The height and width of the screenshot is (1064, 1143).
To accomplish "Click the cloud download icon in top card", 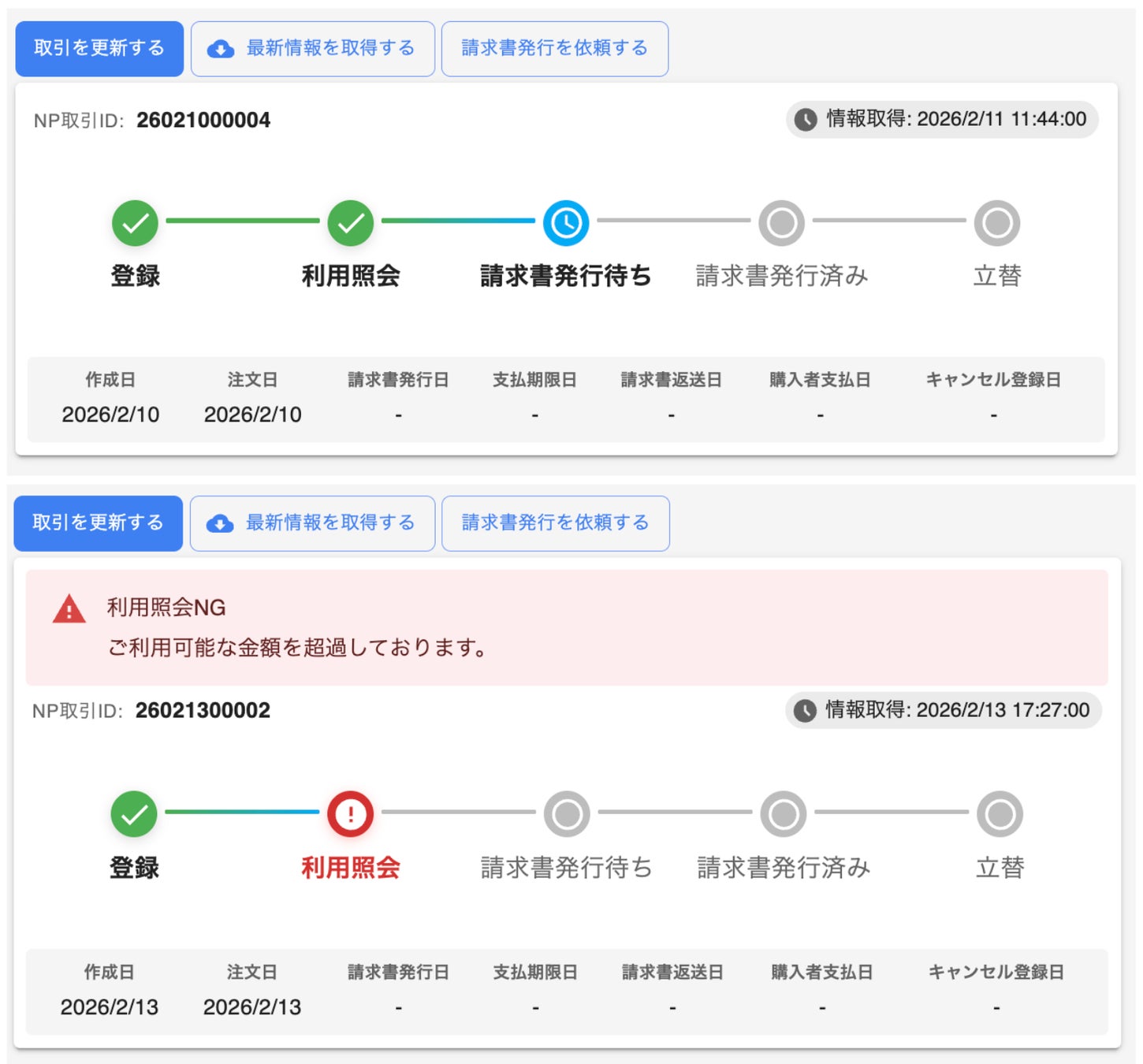I will pyautogui.click(x=221, y=49).
